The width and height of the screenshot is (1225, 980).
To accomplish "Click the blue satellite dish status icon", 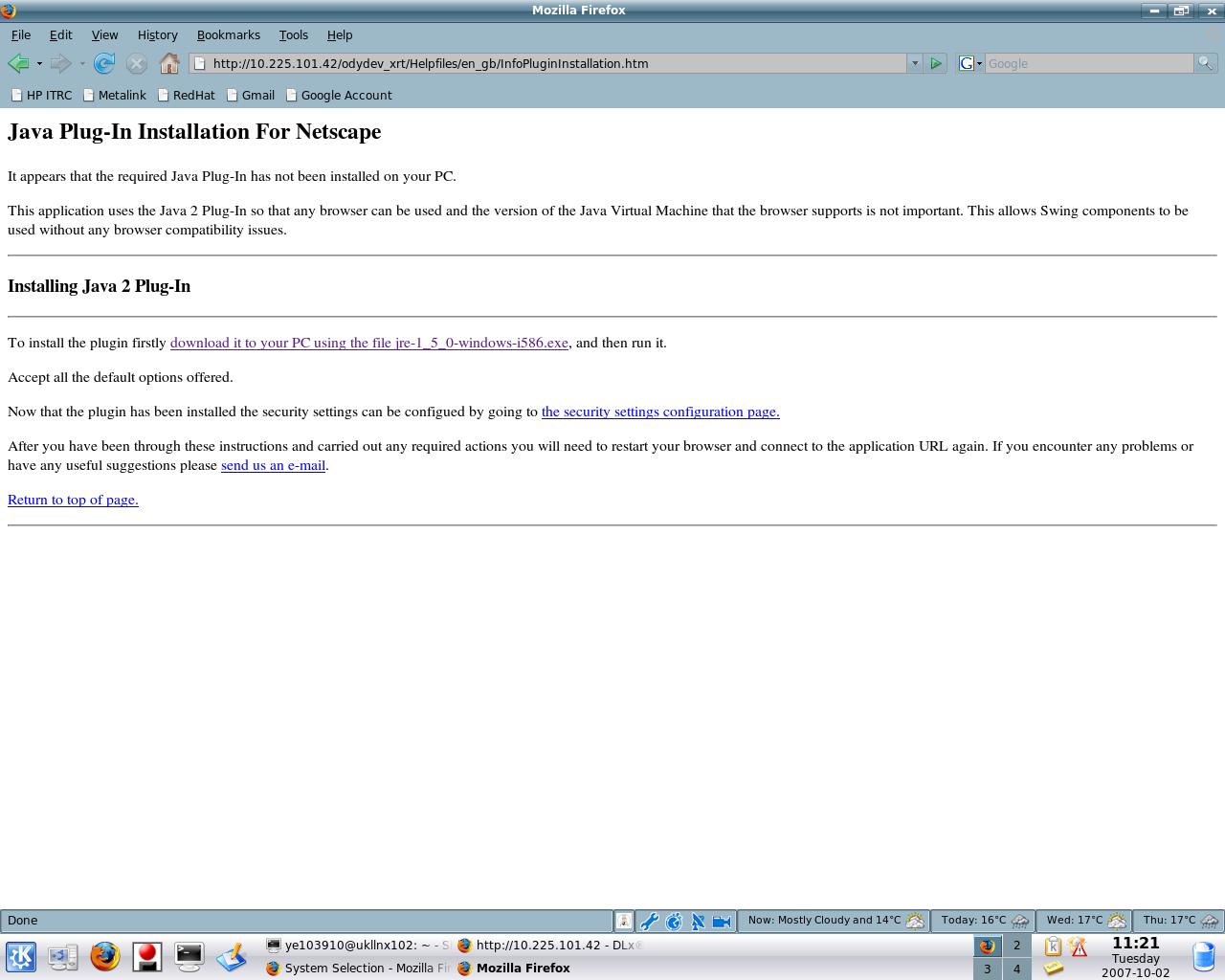I will tap(698, 922).
